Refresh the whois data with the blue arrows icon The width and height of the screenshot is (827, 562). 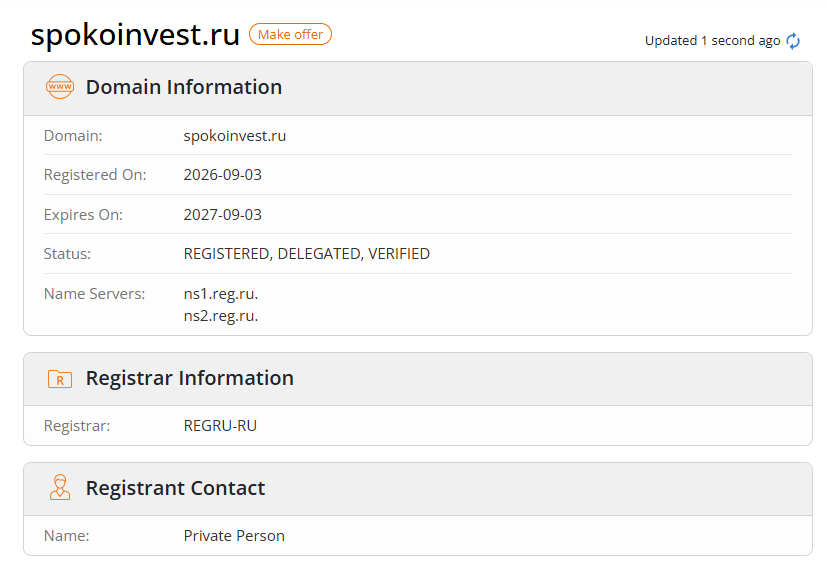pyautogui.click(x=793, y=41)
